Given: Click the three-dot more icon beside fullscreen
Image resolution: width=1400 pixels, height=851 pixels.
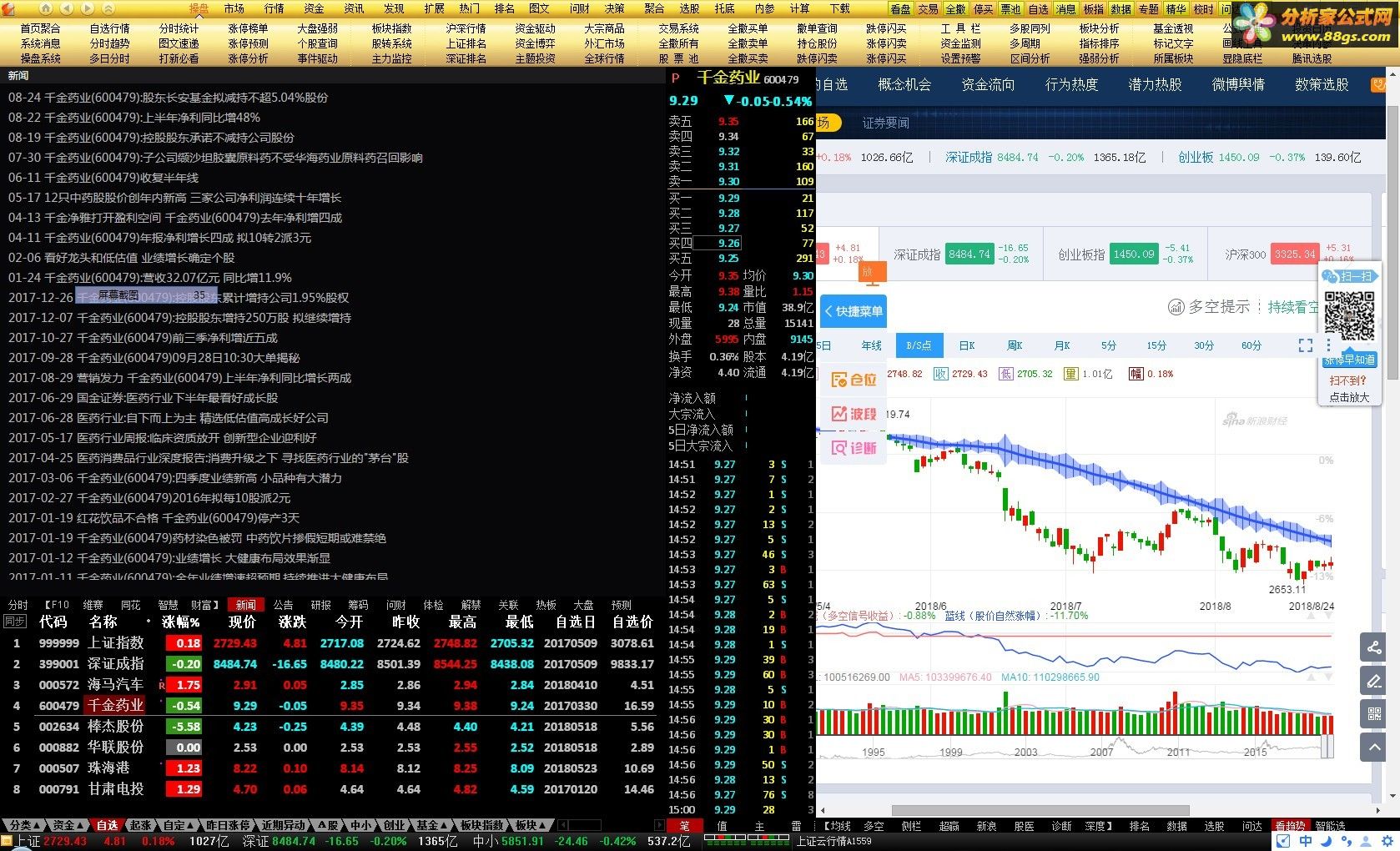Looking at the screenshot, I should [1329, 345].
